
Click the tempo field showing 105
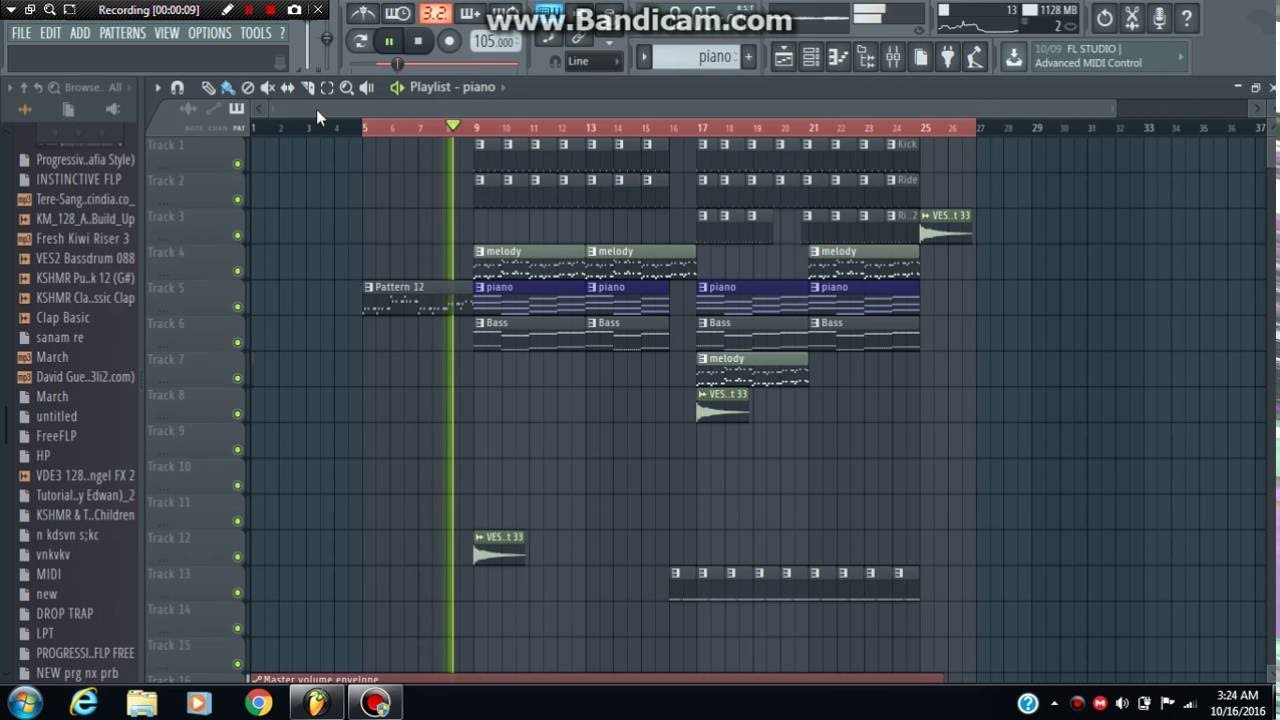tap(493, 42)
